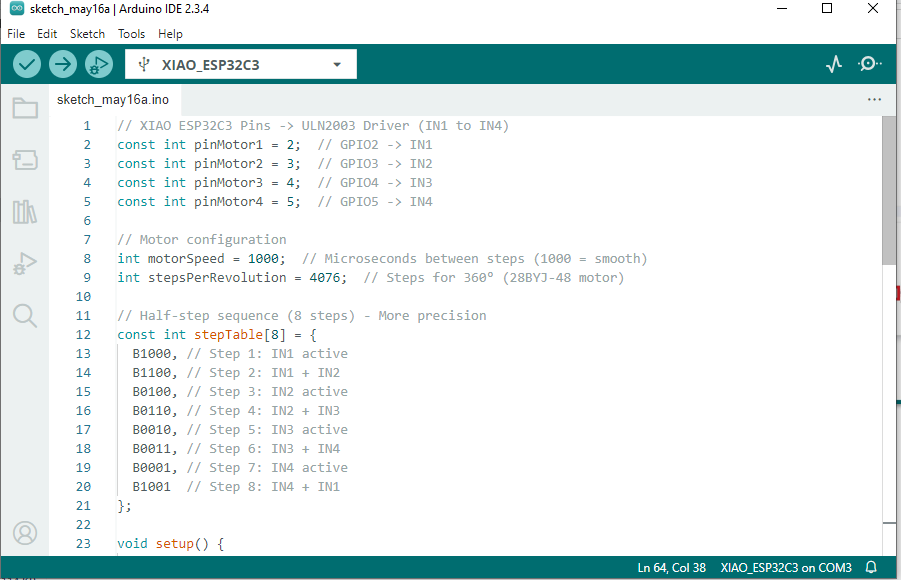The height and width of the screenshot is (580, 901).
Task: Click the B1100 step value
Action: coord(152,372)
